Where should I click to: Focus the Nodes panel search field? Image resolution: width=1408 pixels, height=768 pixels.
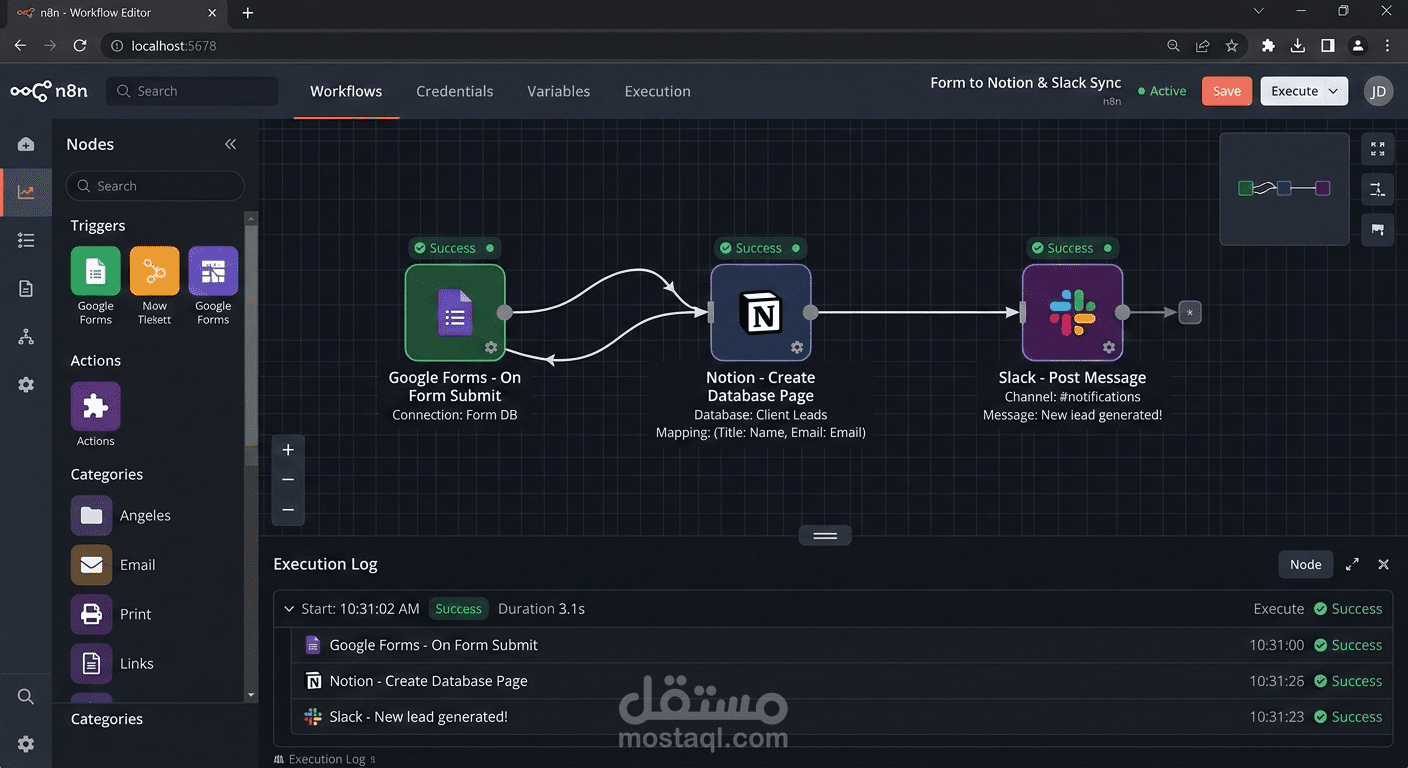pos(155,186)
